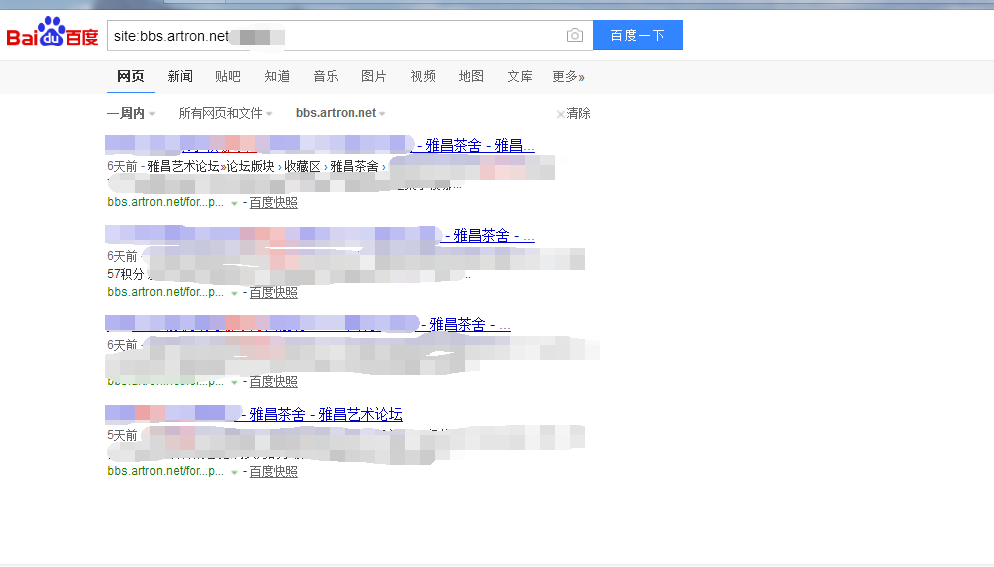This screenshot has width=994, height=567.
Task: Switch to the 新闻 tab
Action: pos(180,77)
